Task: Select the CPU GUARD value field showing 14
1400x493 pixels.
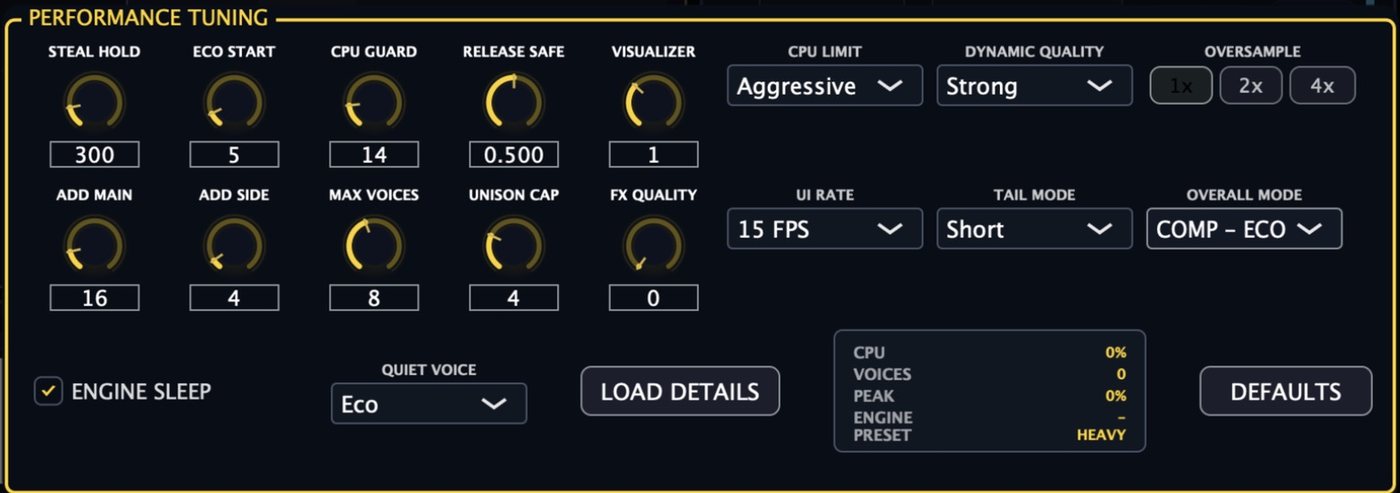Action: point(374,154)
